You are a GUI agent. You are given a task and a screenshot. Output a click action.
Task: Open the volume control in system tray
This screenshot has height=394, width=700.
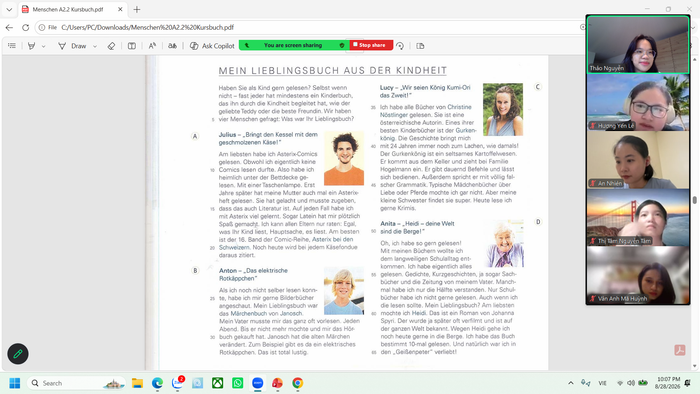[x=631, y=383]
